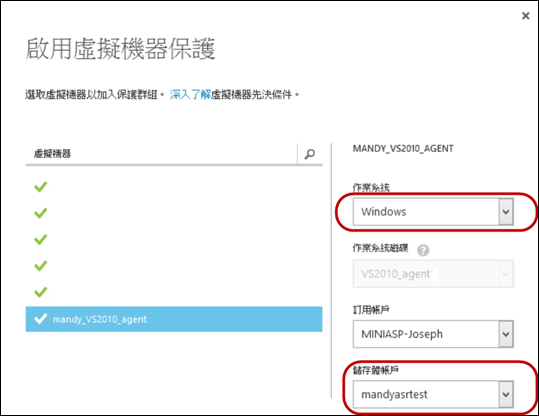Toggle the fifth virtual machine checkmark
The height and width of the screenshot is (416, 539).
(x=41, y=292)
